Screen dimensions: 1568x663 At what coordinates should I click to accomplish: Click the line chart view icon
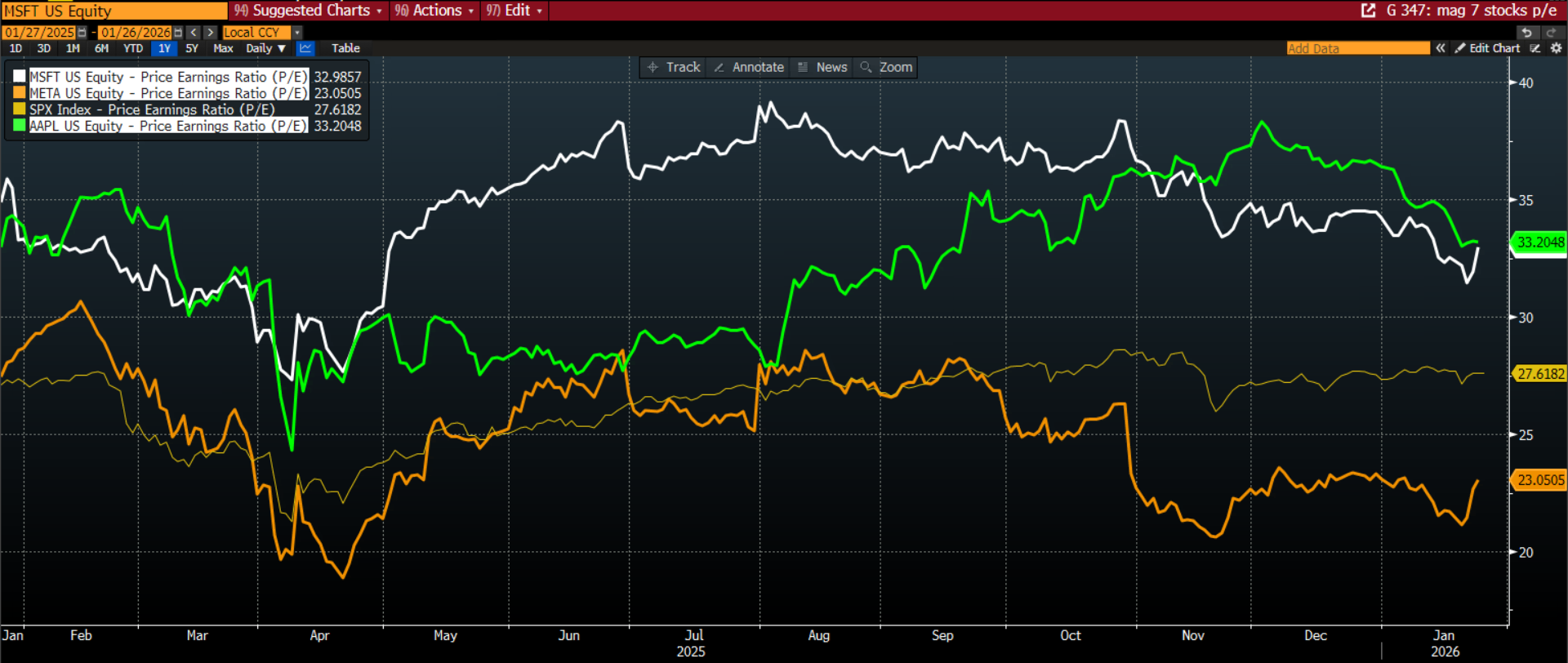tap(305, 48)
